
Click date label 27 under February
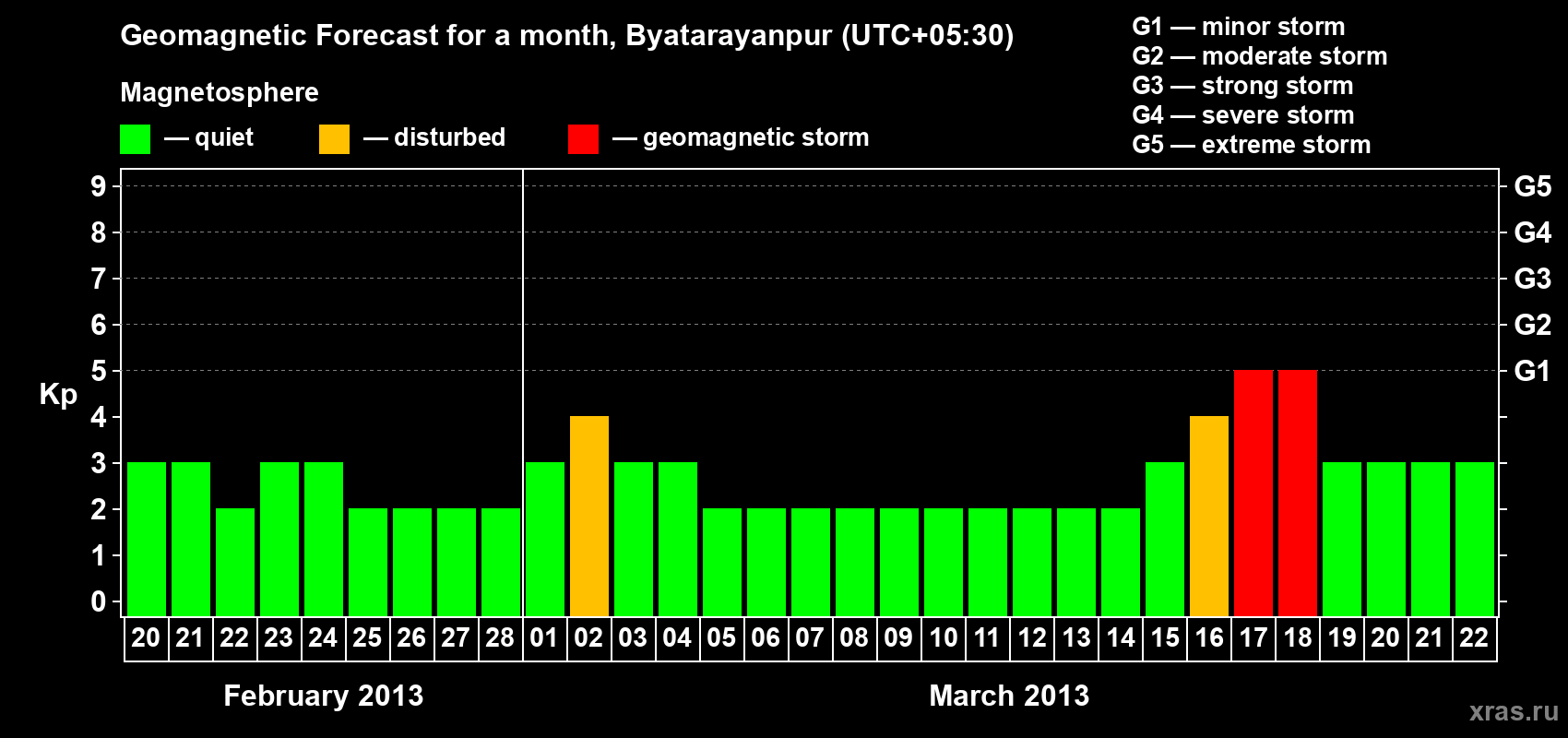pos(456,638)
